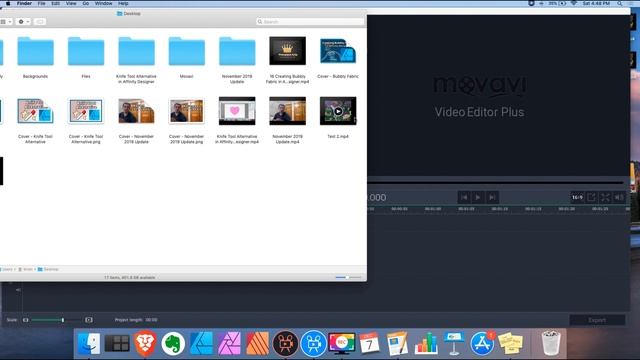Click Desktop in the Finder path bar
Viewport: 640px width, 360px height.
point(48,269)
